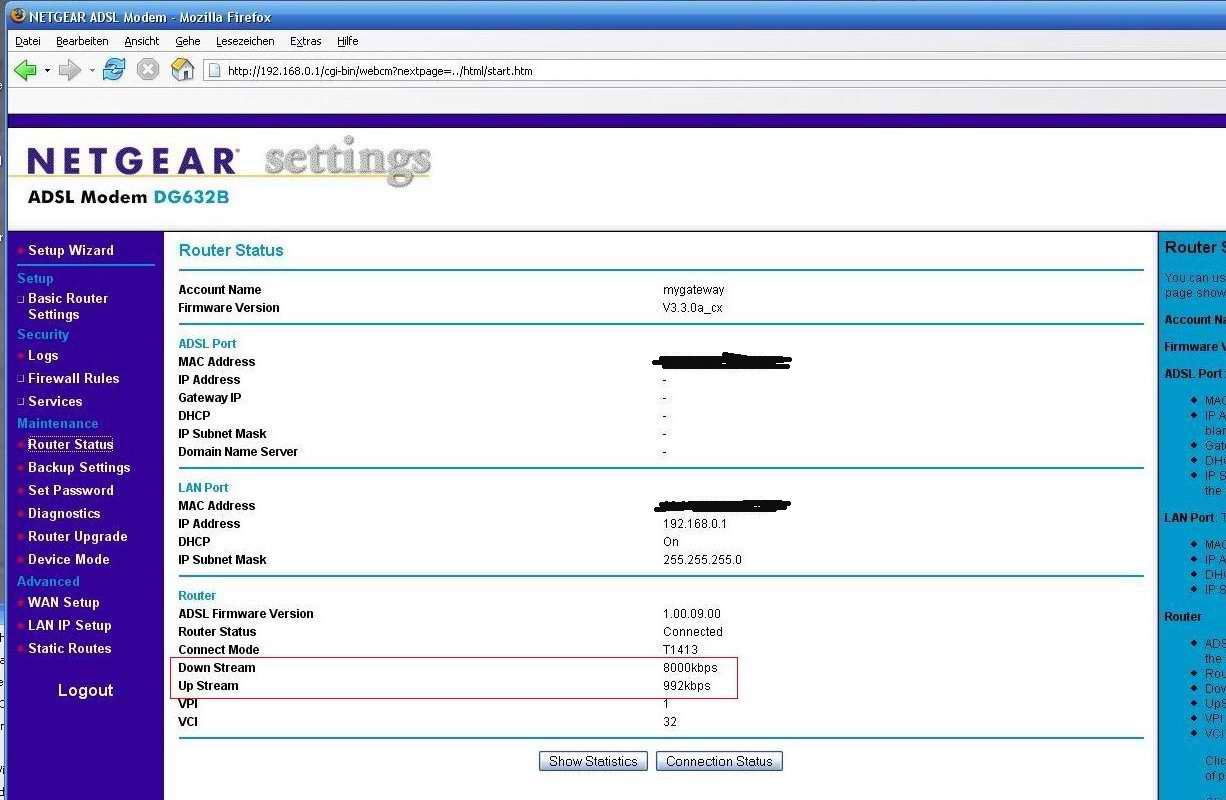Click the Stop loading icon
Screen dimensions: 1226x800
click(x=148, y=70)
